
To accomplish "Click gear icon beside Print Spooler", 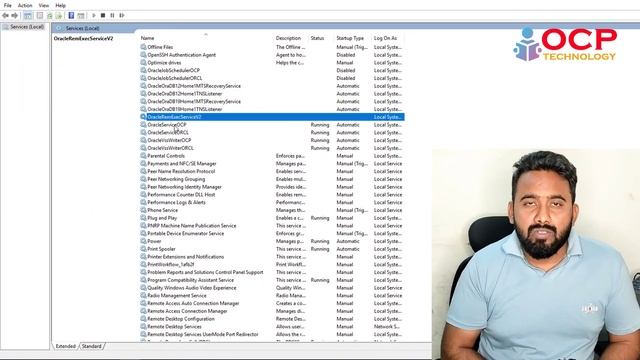I will pyautogui.click(x=143, y=249).
